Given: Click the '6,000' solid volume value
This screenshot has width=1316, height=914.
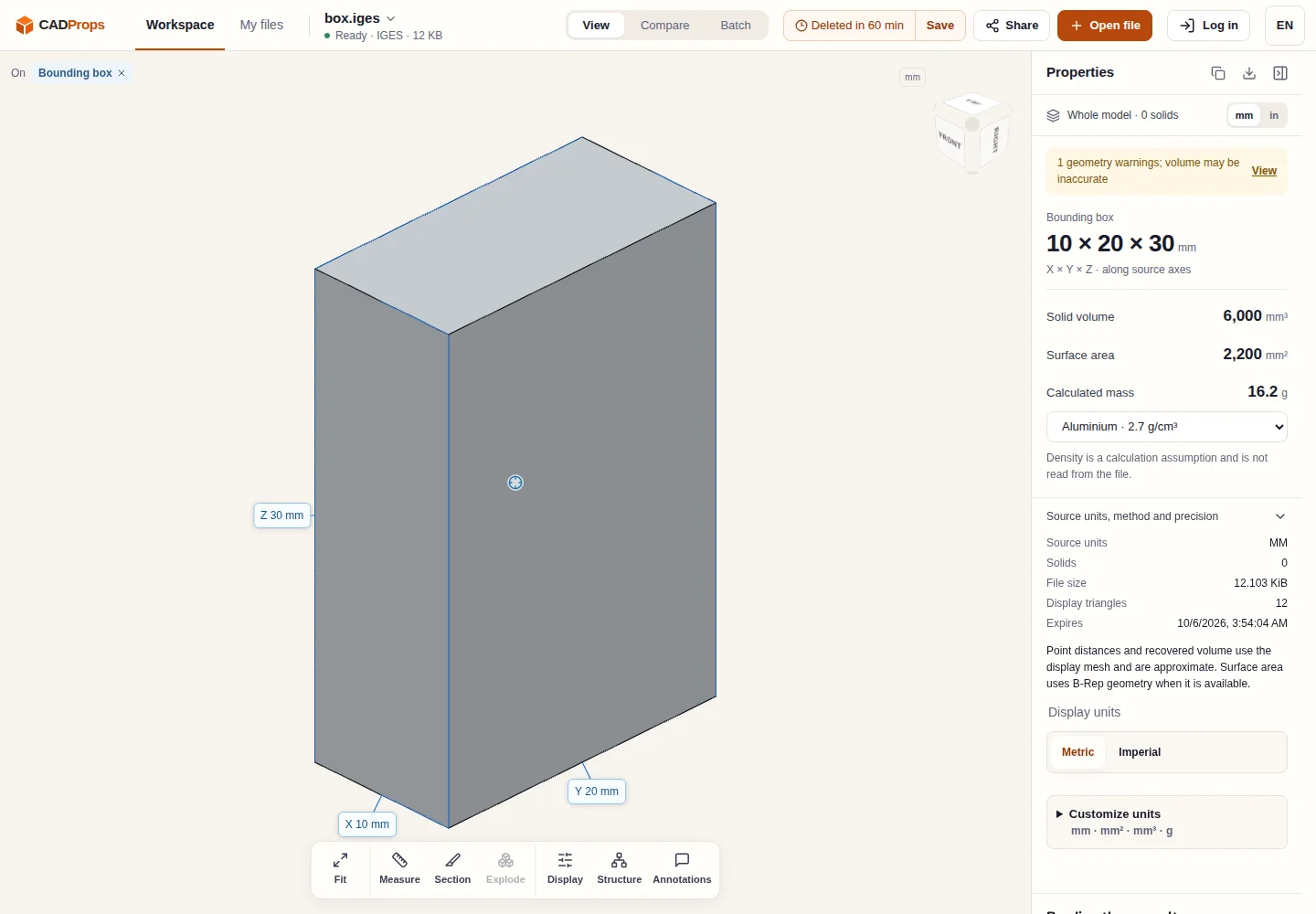Looking at the screenshot, I should click(x=1242, y=316).
